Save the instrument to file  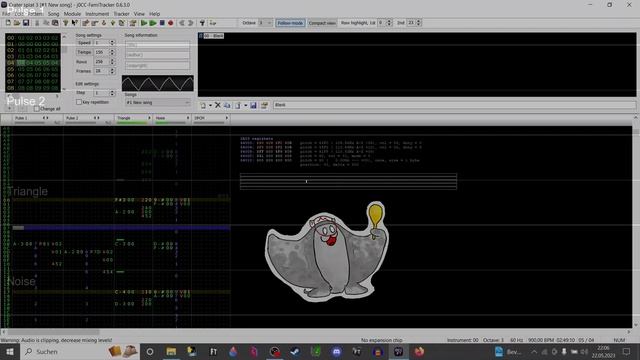pyautogui.click(x=253, y=105)
